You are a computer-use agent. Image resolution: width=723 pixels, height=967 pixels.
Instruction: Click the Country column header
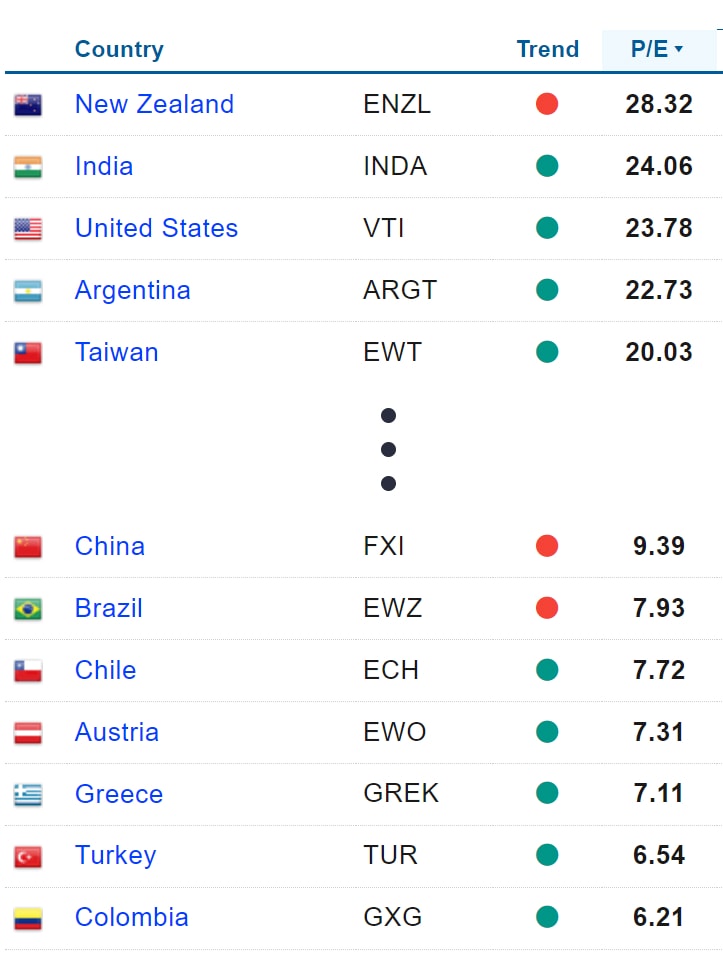(119, 50)
